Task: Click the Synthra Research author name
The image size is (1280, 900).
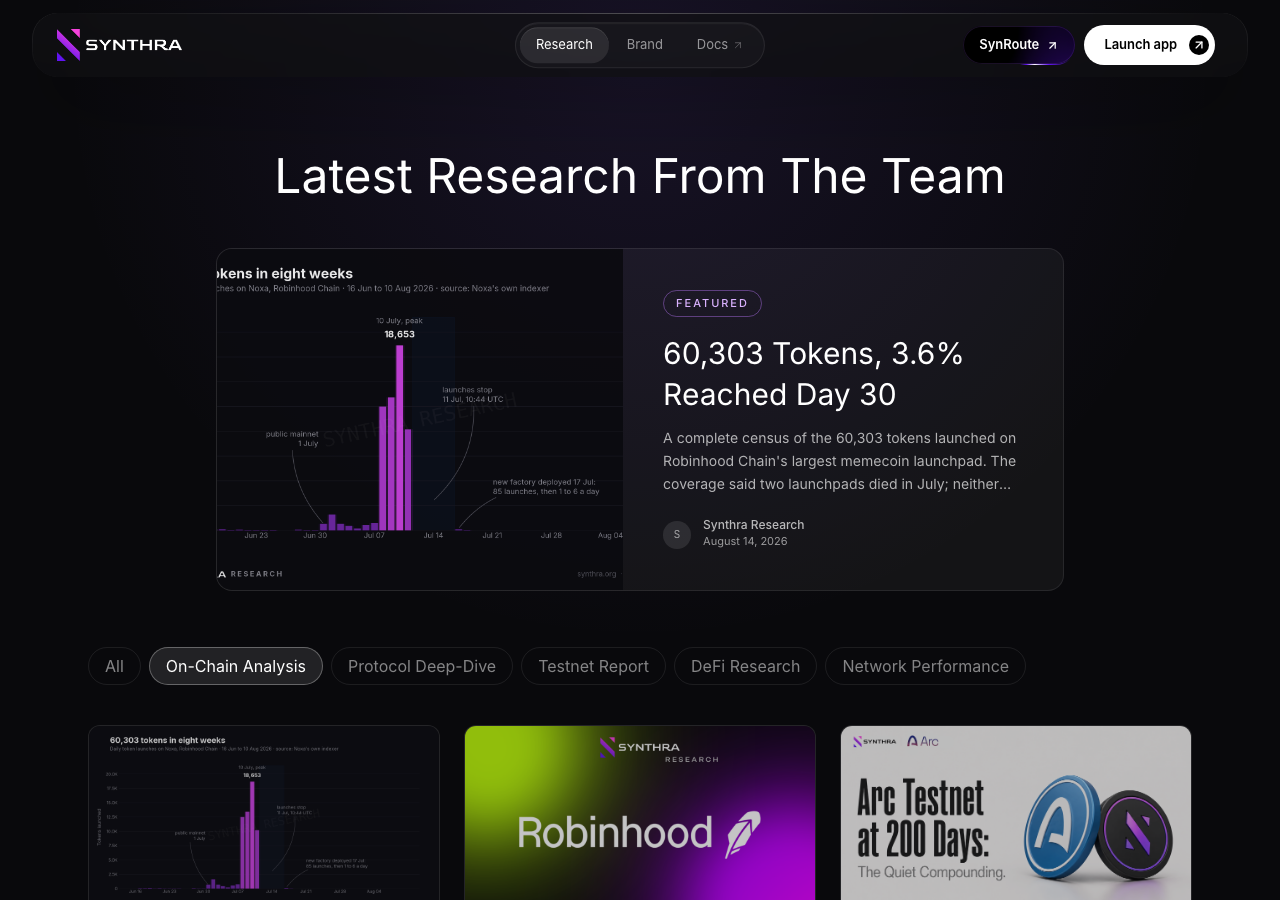Action: click(753, 525)
